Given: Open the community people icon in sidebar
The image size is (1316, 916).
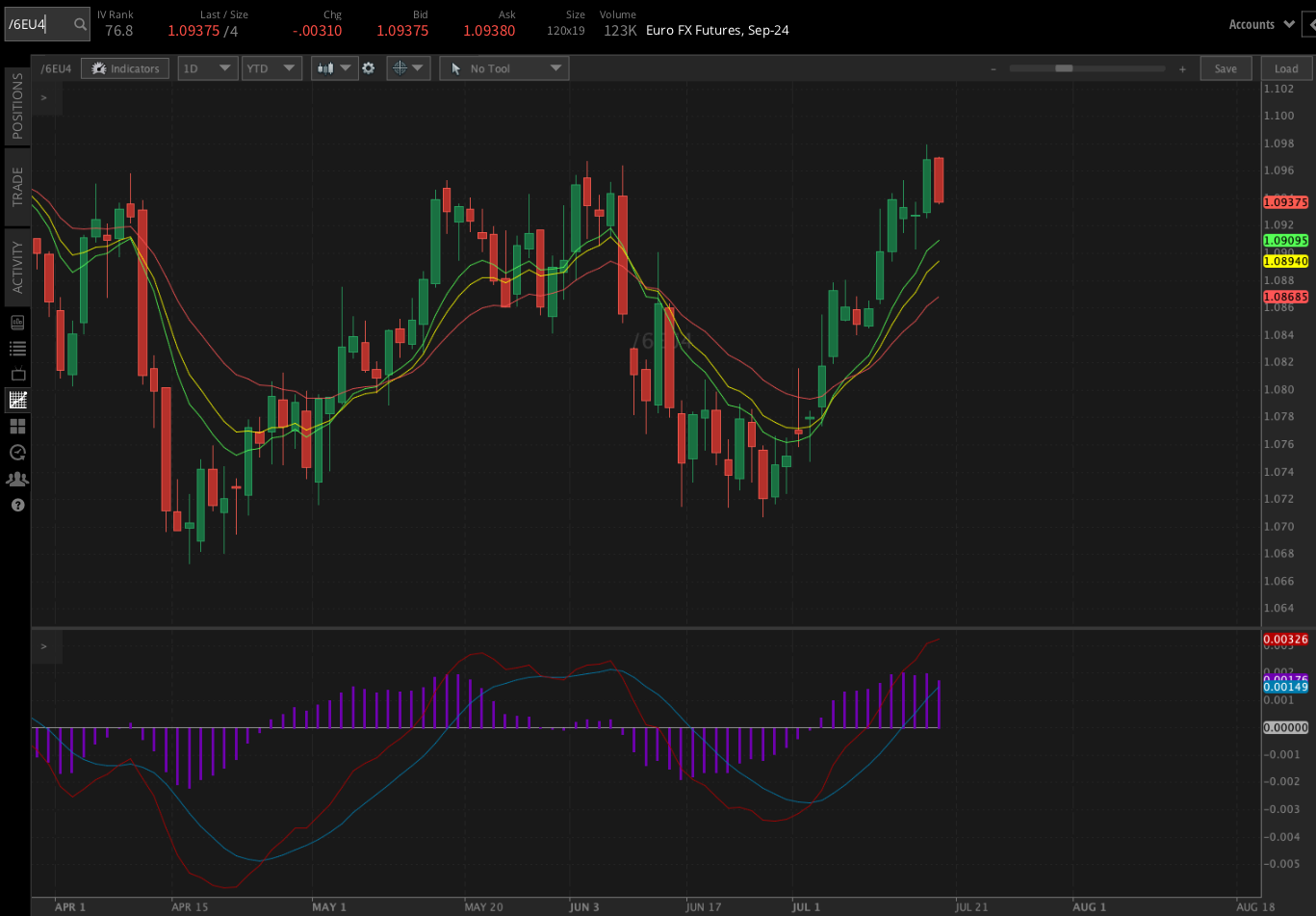Looking at the screenshot, I should pos(17,479).
